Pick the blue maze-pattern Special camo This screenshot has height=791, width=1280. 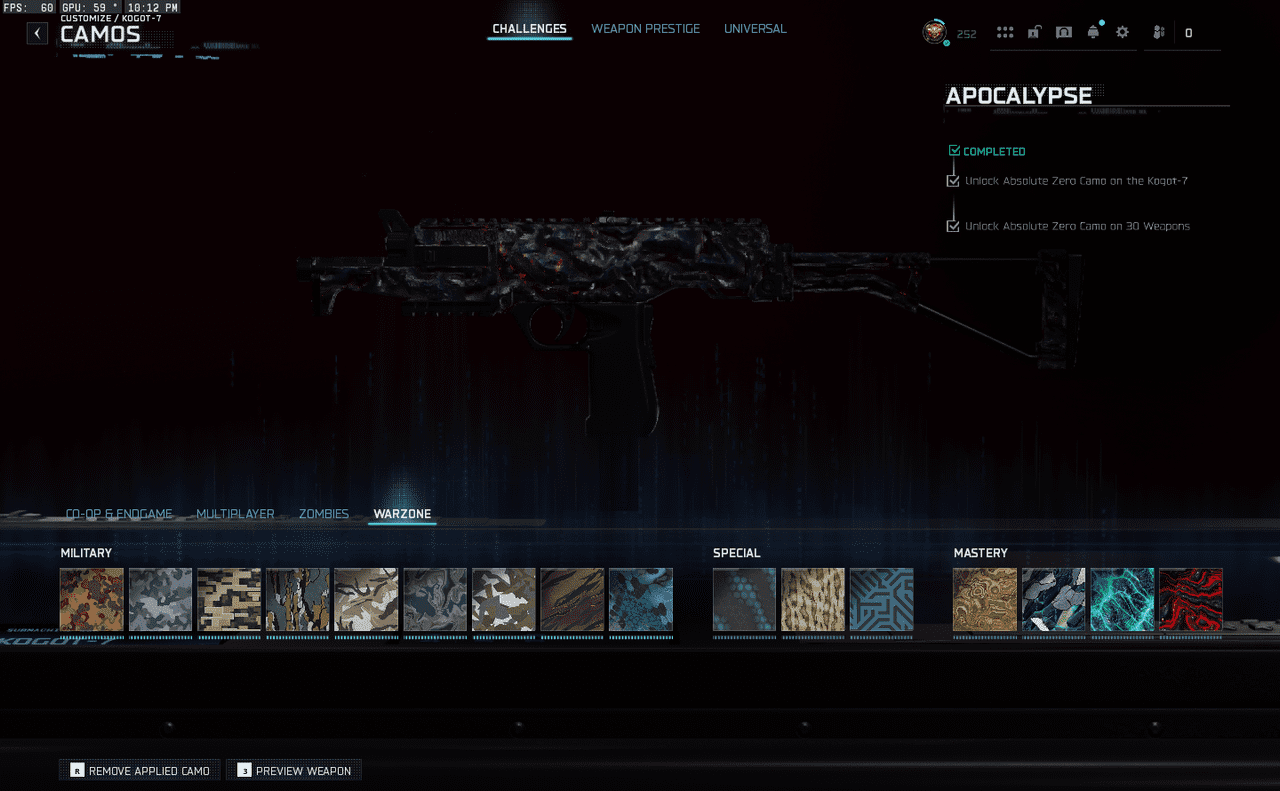point(881,600)
